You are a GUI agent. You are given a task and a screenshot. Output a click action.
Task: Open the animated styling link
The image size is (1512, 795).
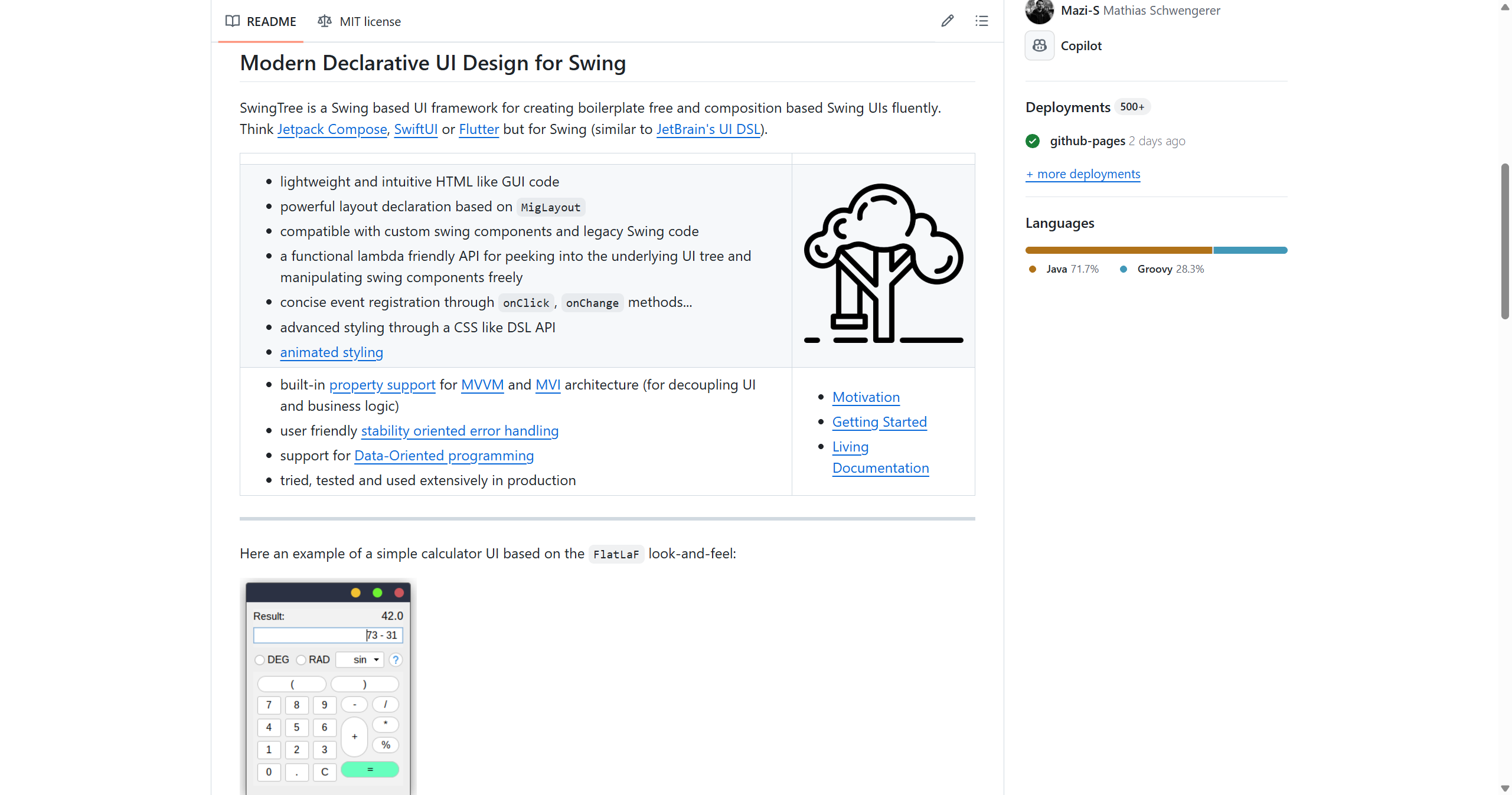pyautogui.click(x=331, y=352)
